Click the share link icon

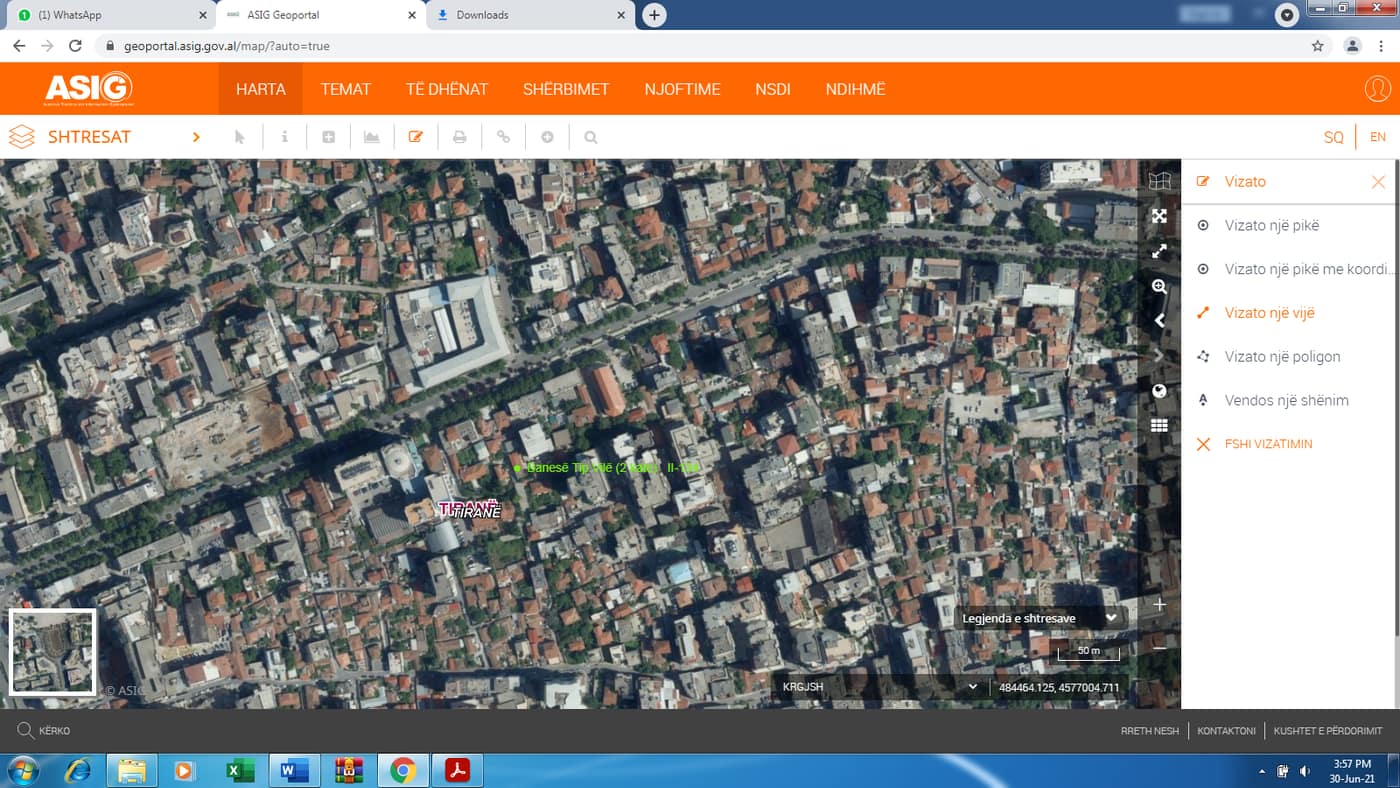coord(504,137)
